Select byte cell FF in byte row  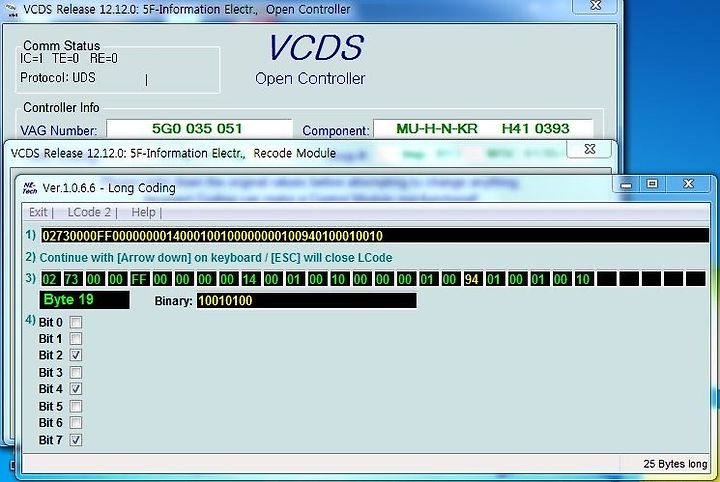[x=138, y=279]
